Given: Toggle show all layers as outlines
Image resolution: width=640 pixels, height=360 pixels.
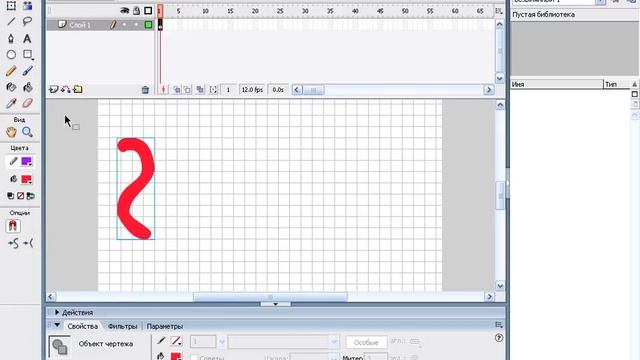Looking at the screenshot, I should tap(148, 11).
